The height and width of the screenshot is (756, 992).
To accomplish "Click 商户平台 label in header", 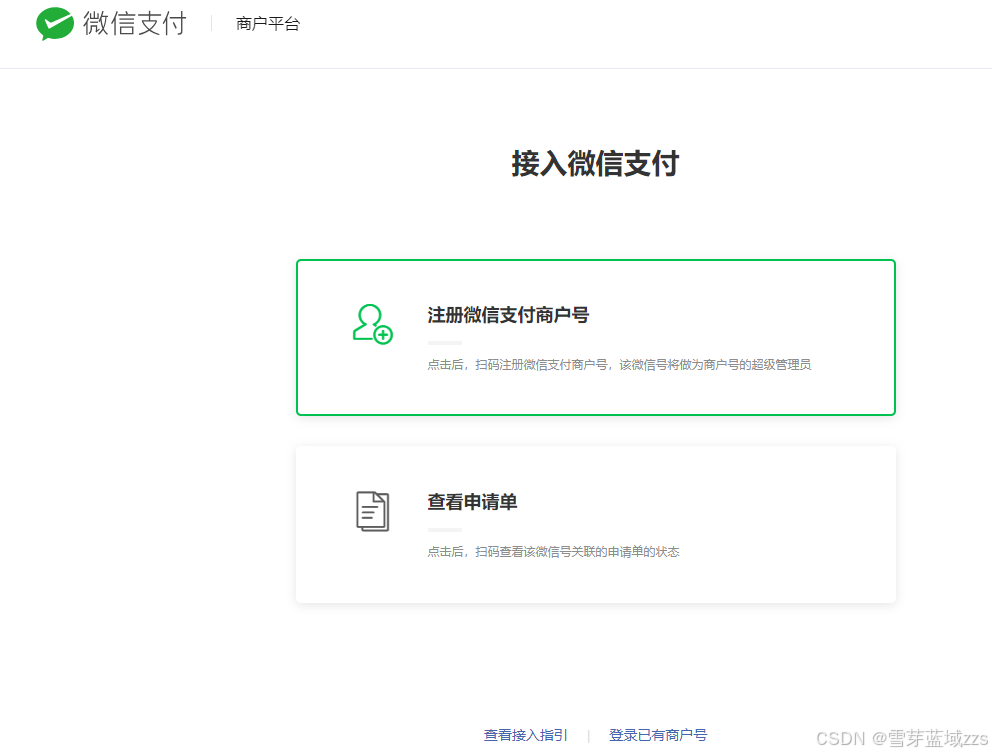I will pos(268,24).
